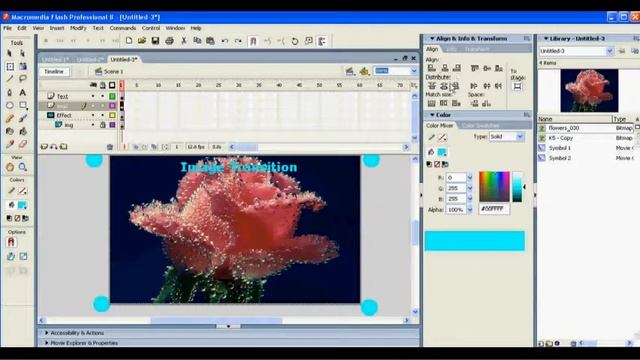Toggle the To stage align button

(x=517, y=86)
